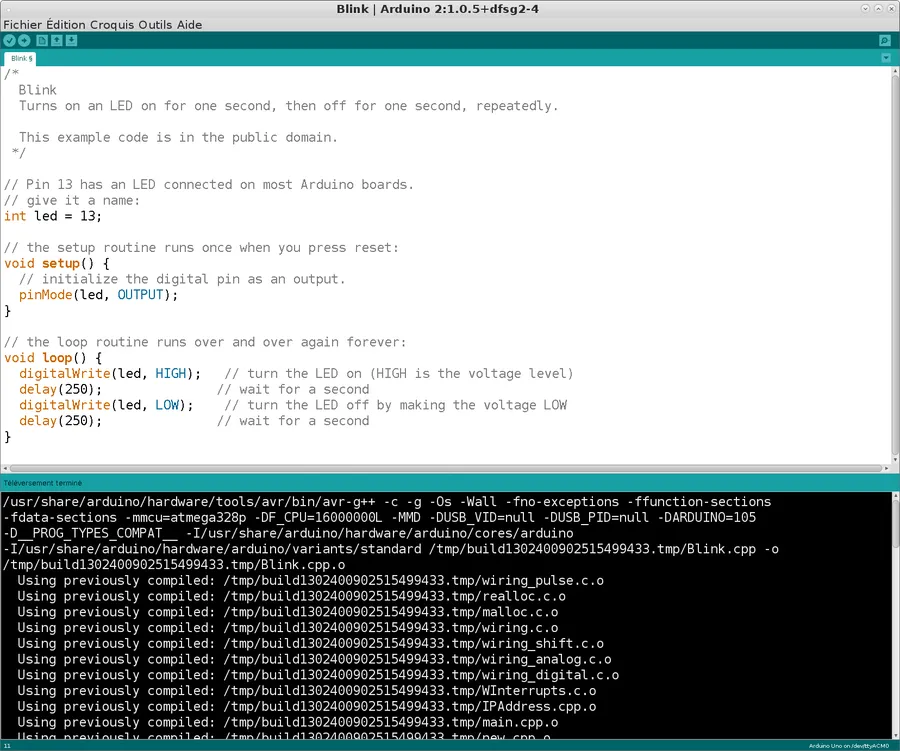Viewport: 900px width, 751px height.
Task: Open the Fichier menu
Action: (x=22, y=25)
